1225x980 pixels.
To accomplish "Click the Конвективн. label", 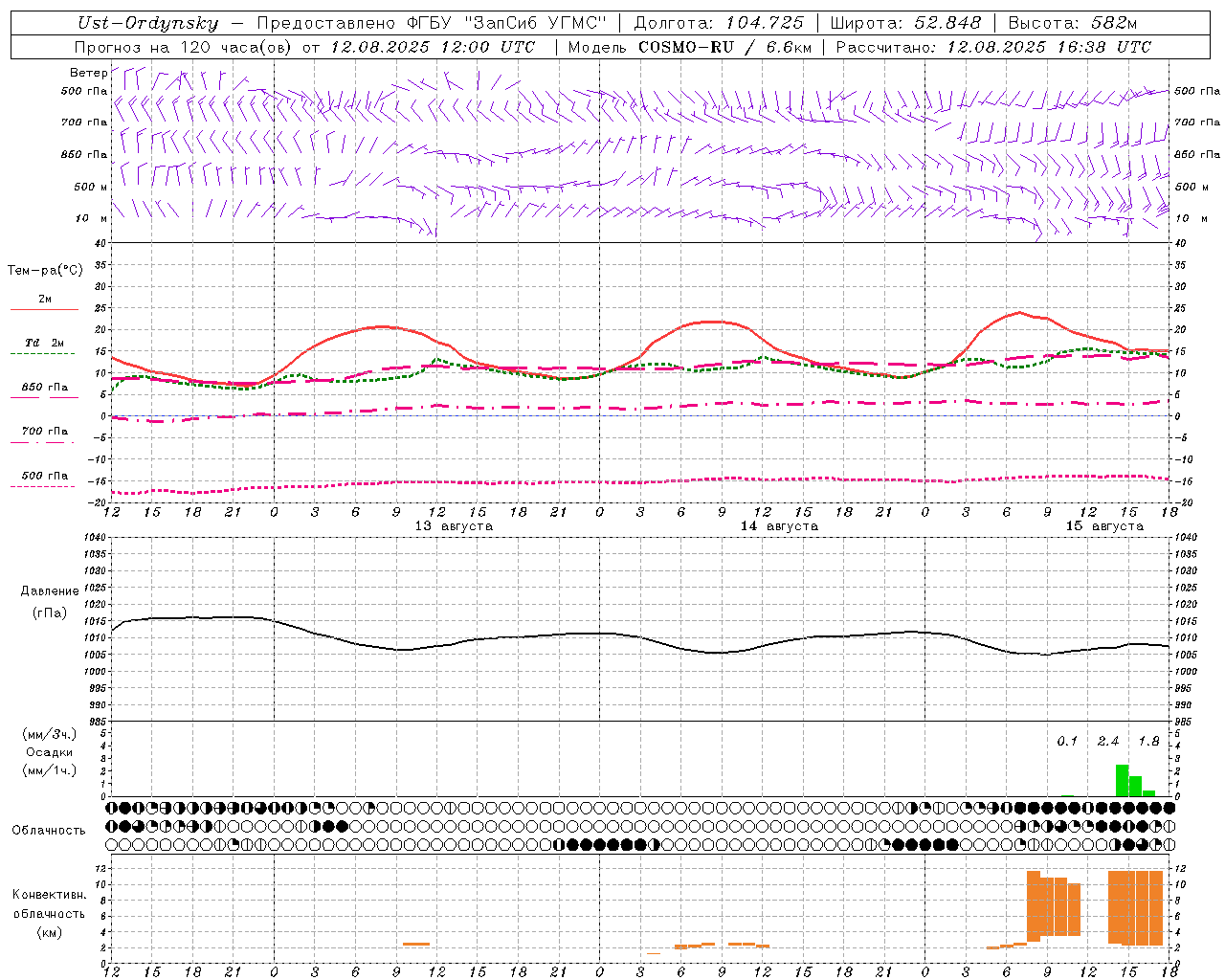I will [x=50, y=895].
